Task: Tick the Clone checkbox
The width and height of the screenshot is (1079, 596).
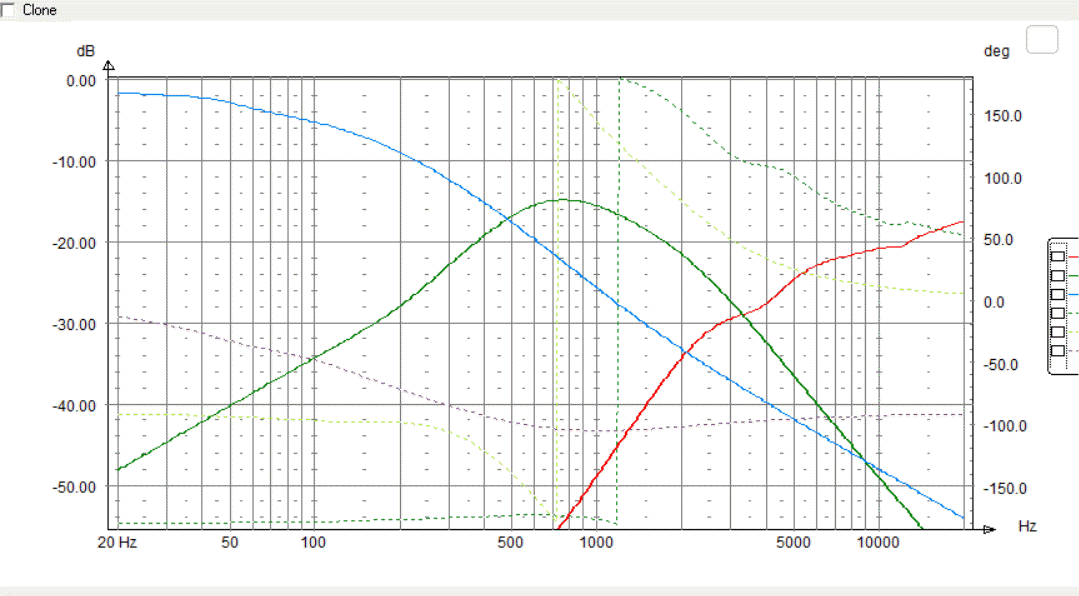Action: [7, 10]
